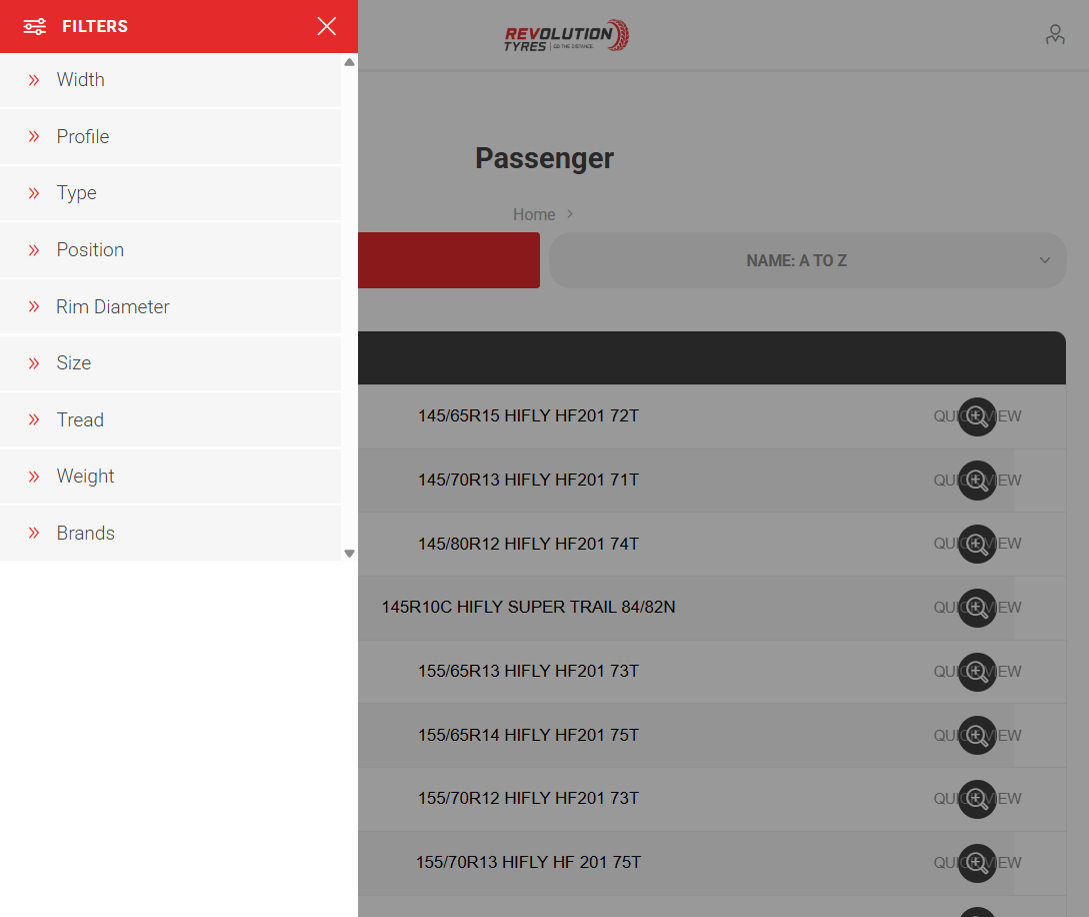Click the filter panel scrollbar down arrow

tap(349, 554)
